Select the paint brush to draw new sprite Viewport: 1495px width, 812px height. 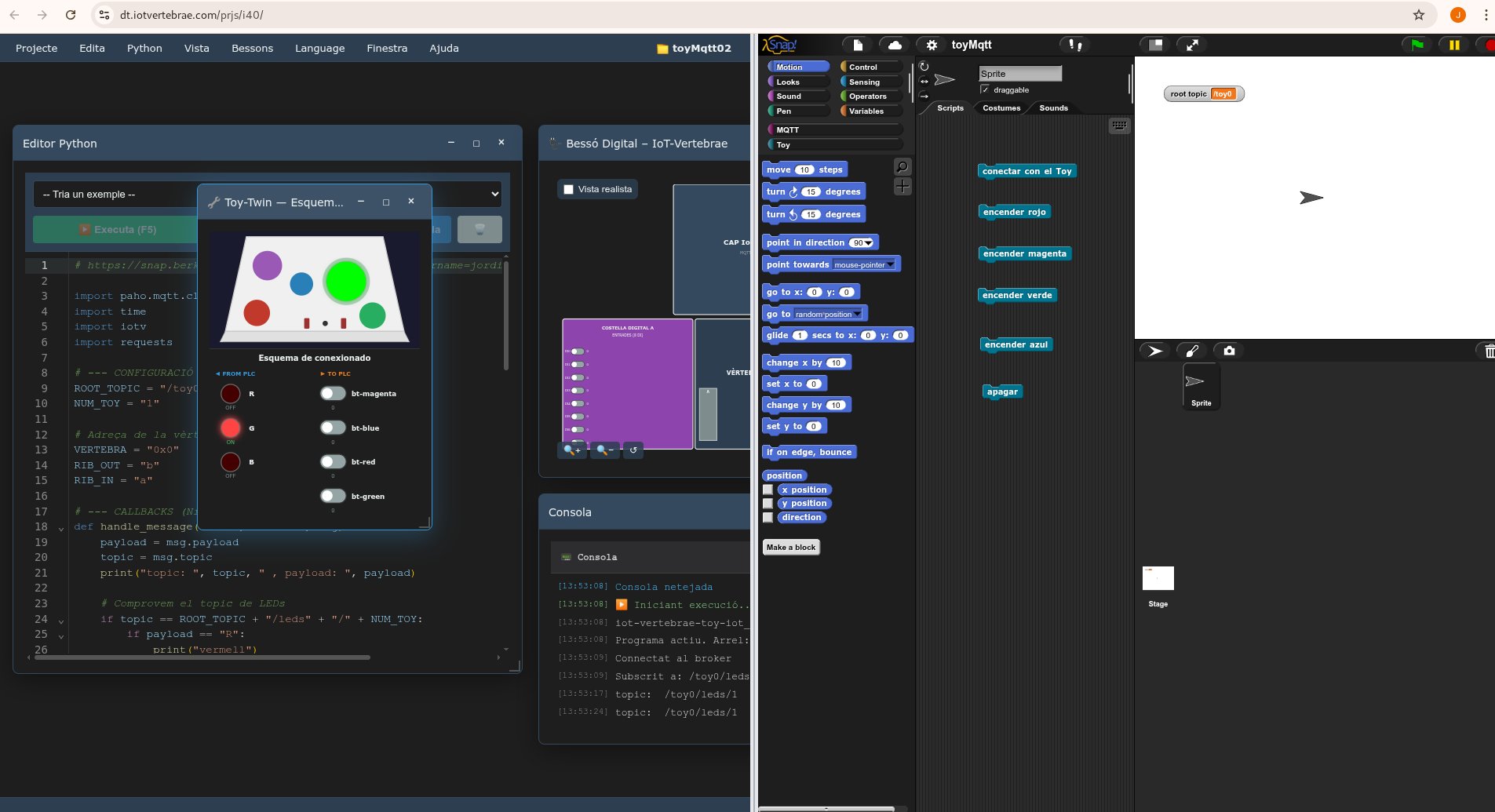tap(1194, 351)
